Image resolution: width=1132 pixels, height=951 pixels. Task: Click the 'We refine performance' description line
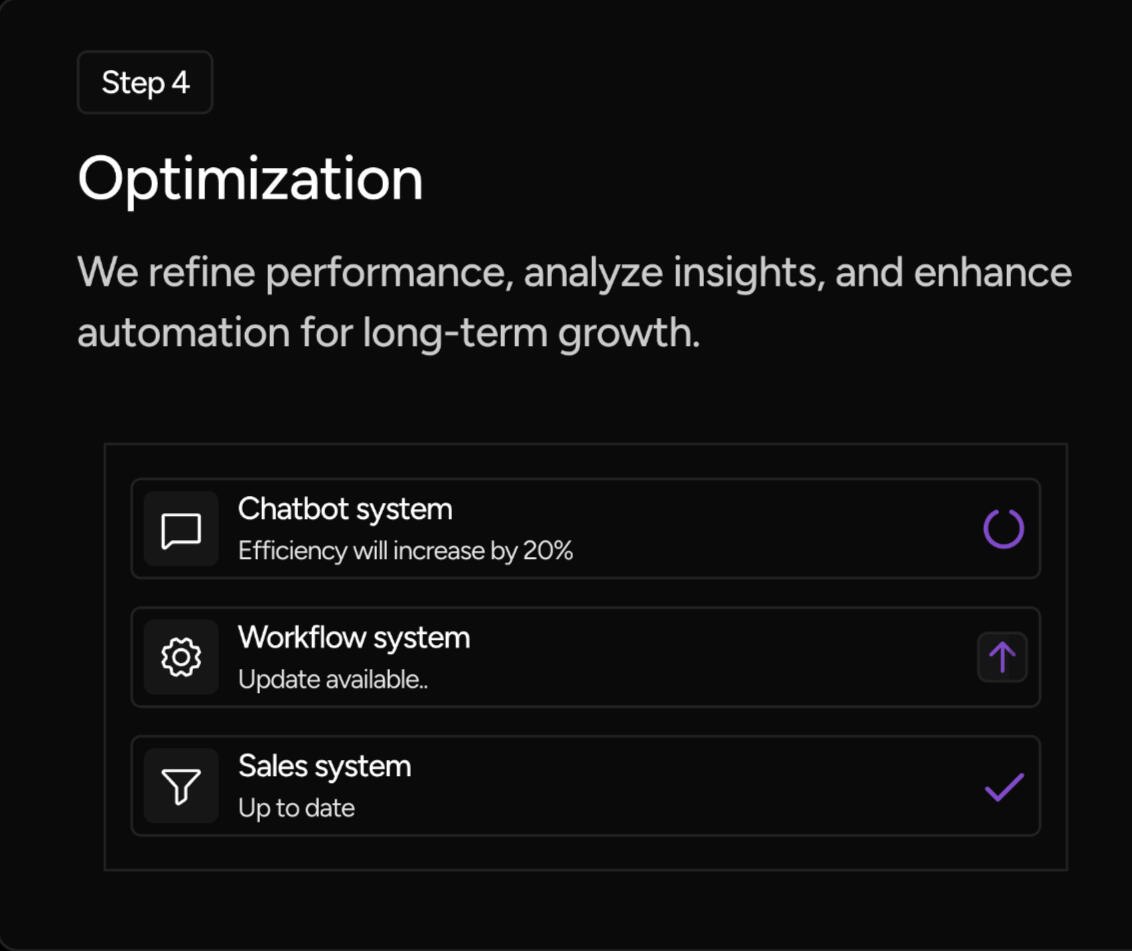[574, 273]
